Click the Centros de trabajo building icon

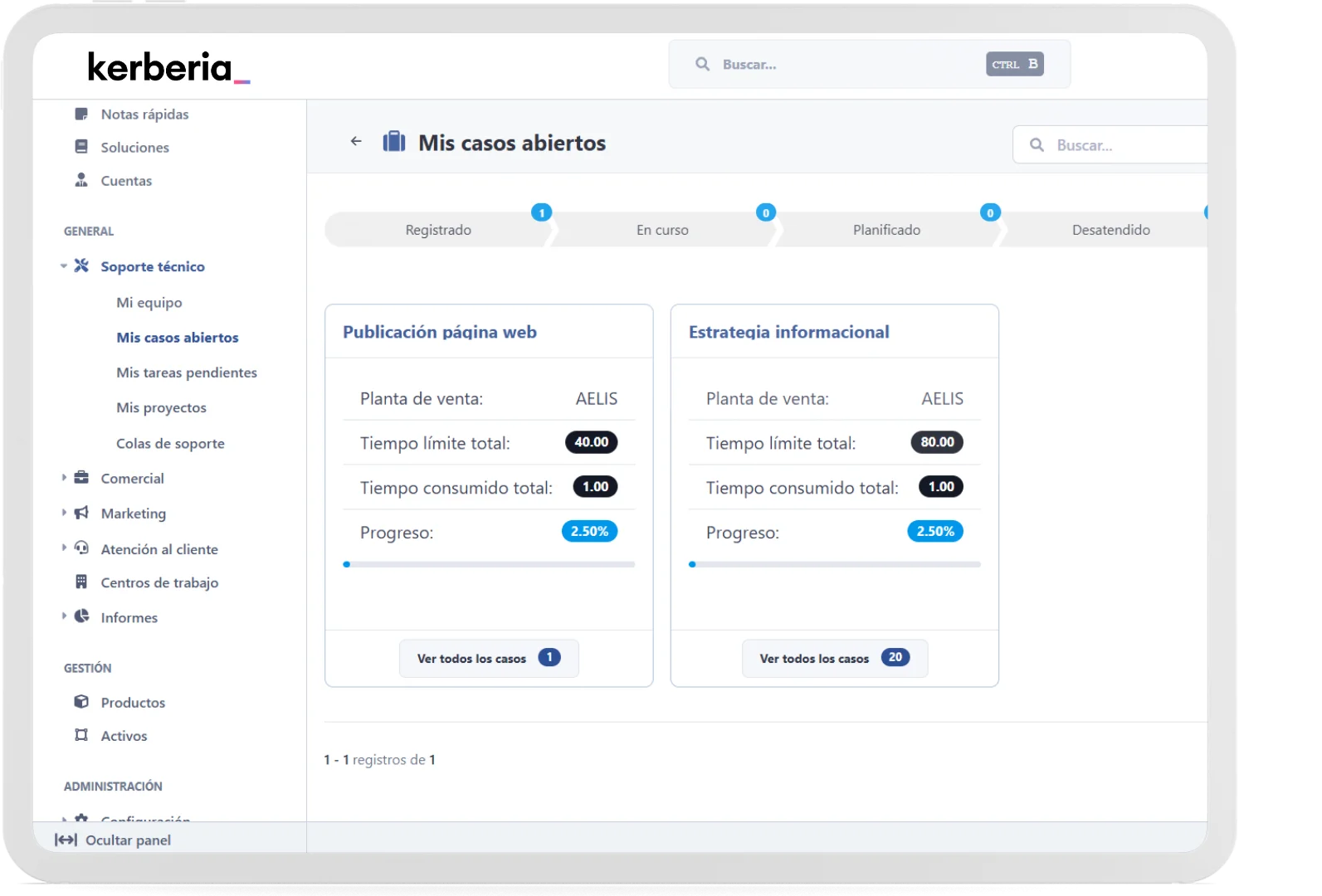coord(81,582)
